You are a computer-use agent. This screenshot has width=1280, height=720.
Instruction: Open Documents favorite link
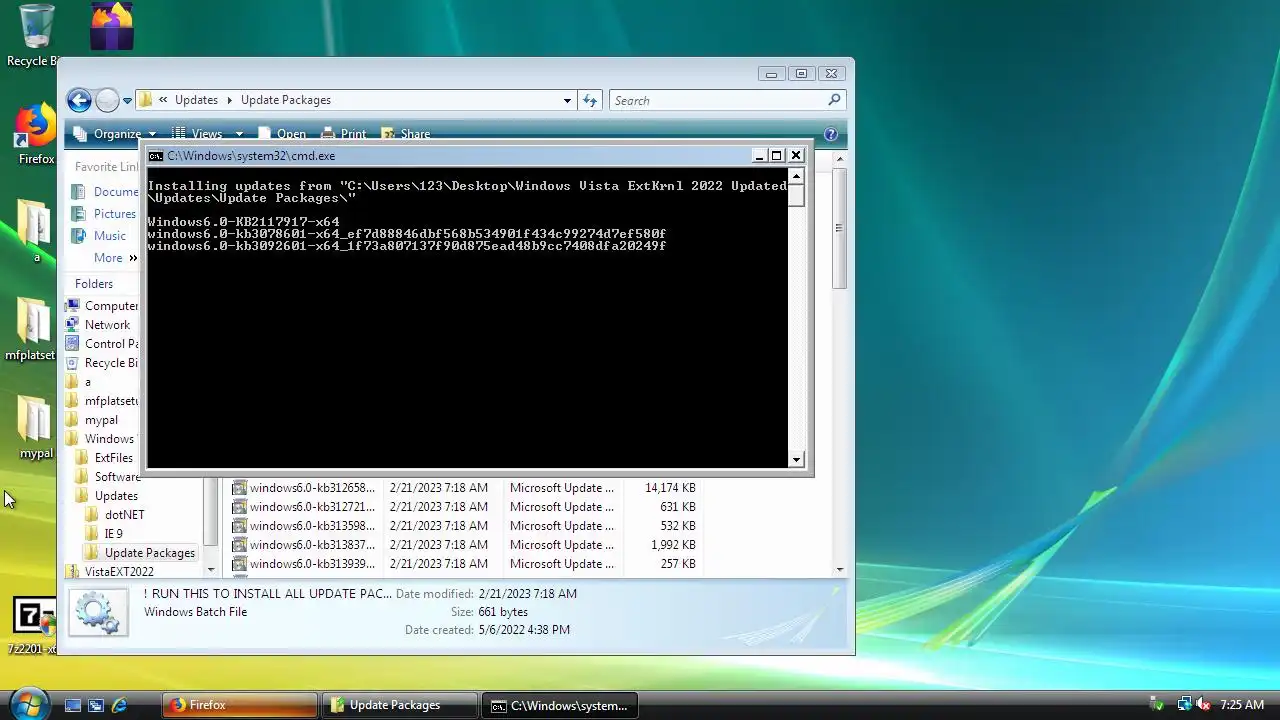[x=105, y=192]
